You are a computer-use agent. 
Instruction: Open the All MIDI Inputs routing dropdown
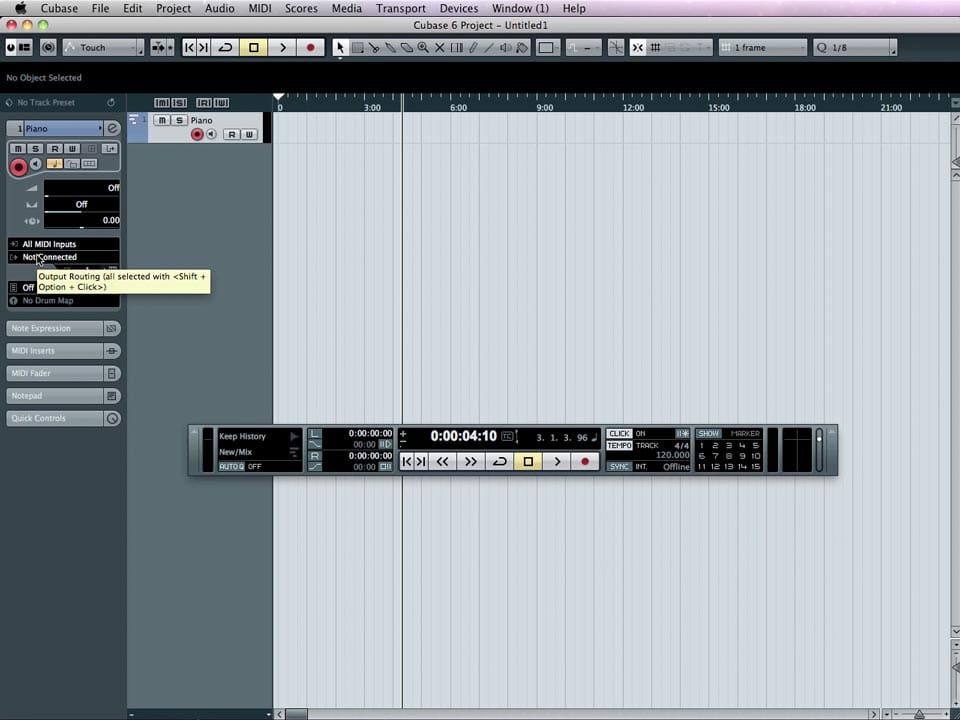[x=64, y=244]
